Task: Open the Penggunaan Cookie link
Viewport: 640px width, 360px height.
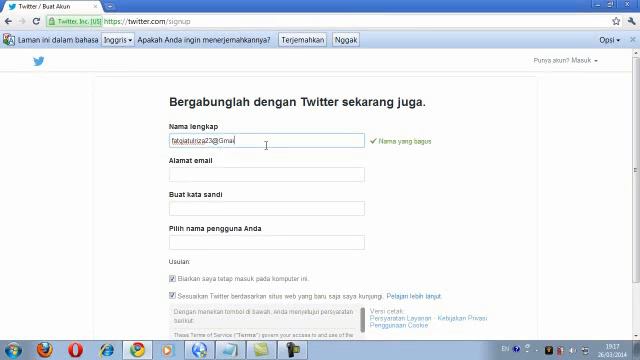Action: [399, 325]
